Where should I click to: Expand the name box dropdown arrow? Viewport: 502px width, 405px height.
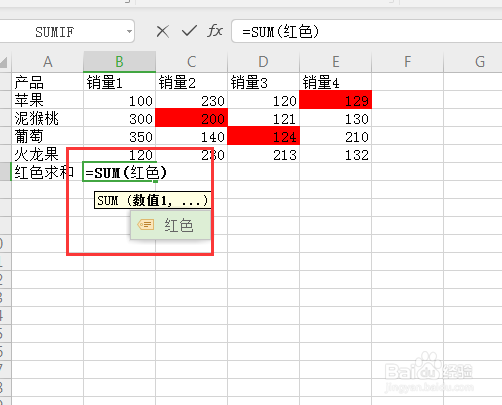coord(129,32)
